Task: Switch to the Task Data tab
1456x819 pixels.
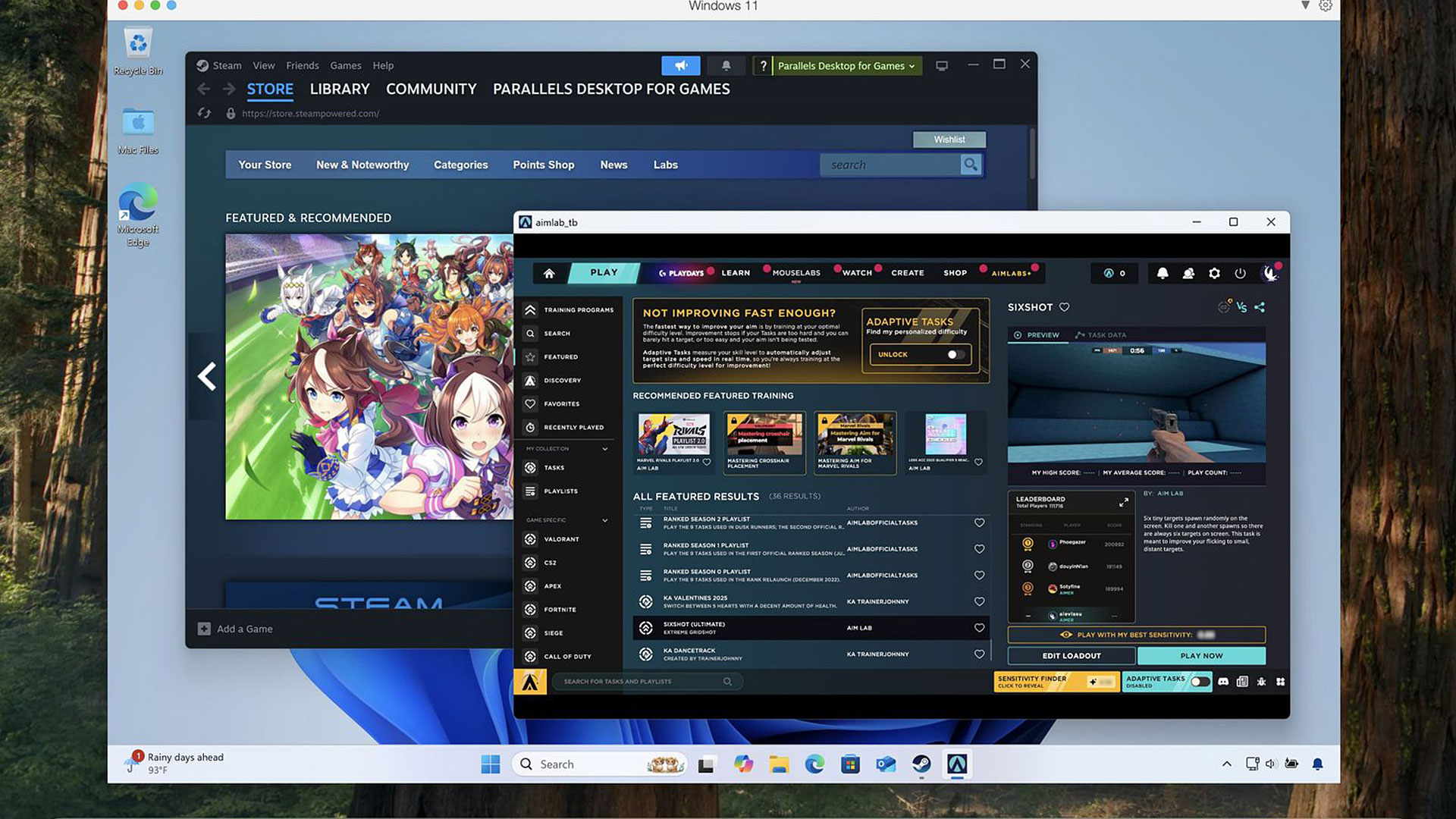Action: pyautogui.click(x=1100, y=335)
